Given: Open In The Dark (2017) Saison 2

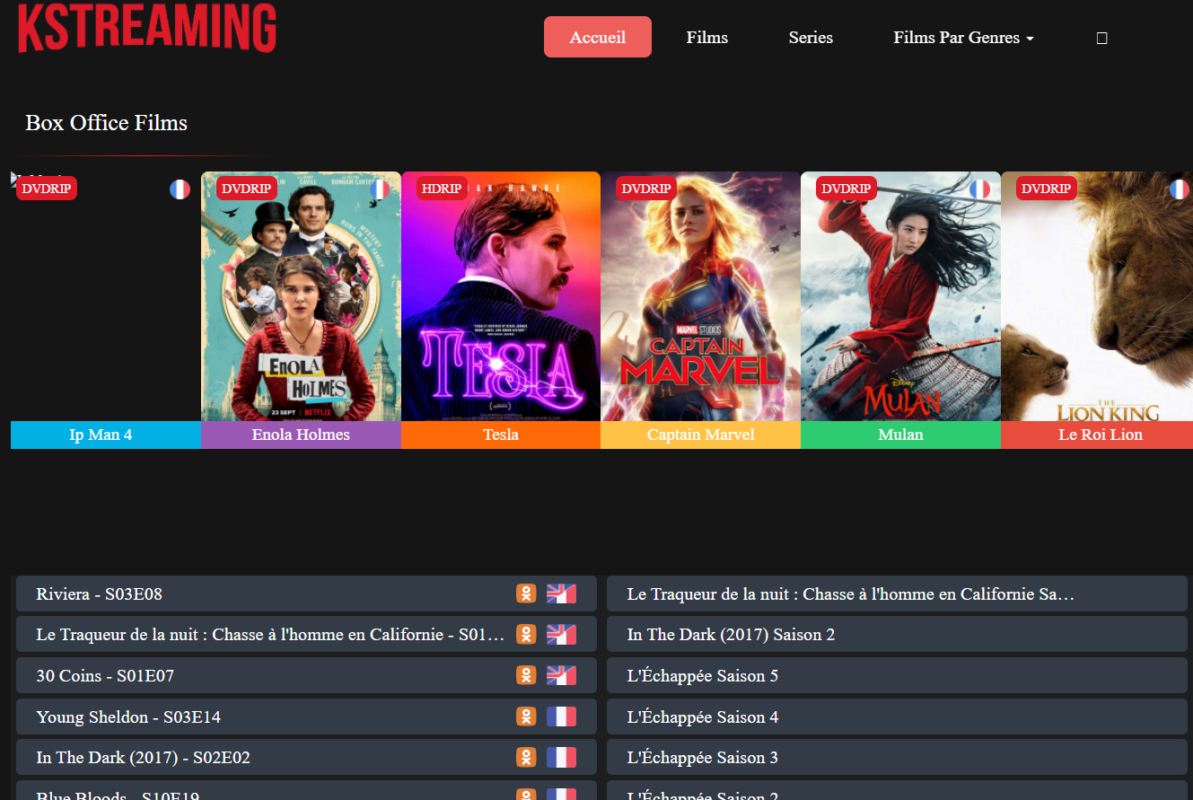Looking at the screenshot, I should tap(897, 634).
